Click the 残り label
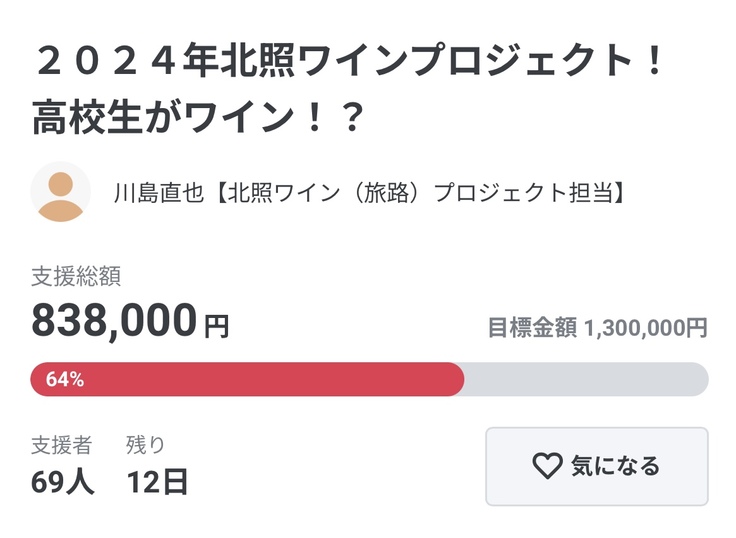The image size is (736, 538). pyautogui.click(x=145, y=445)
